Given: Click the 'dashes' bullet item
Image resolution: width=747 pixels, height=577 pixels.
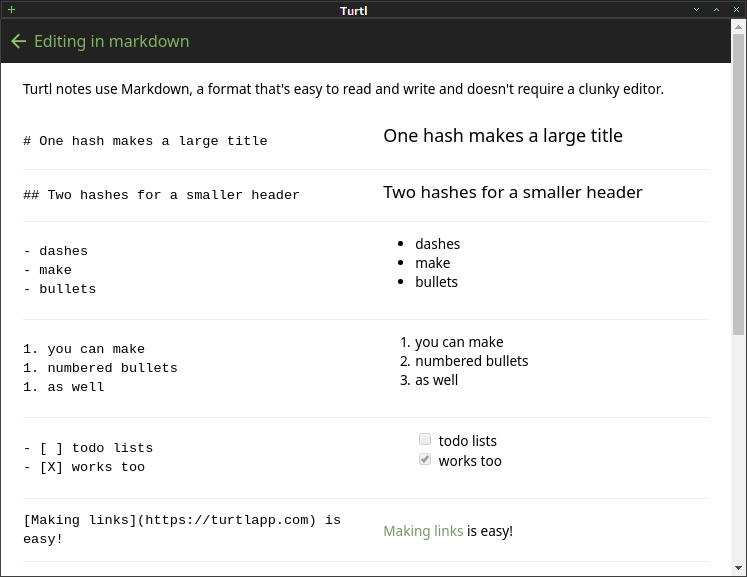Looking at the screenshot, I should click(437, 244).
